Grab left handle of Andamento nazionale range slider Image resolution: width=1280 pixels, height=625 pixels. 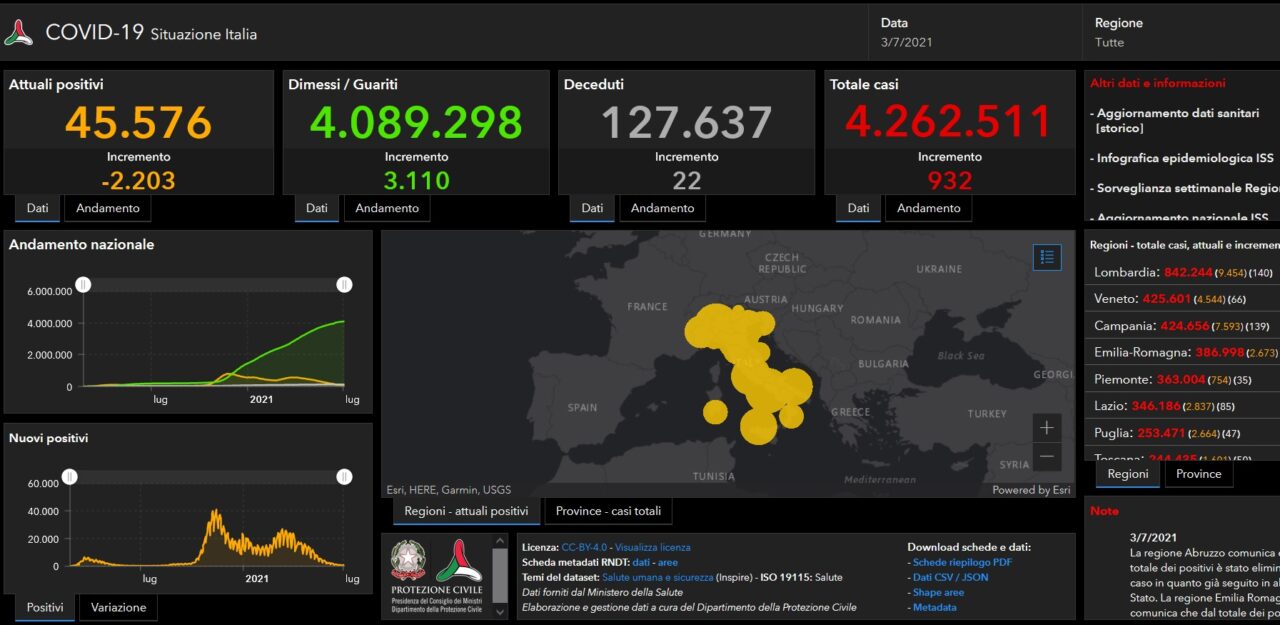coord(84,285)
